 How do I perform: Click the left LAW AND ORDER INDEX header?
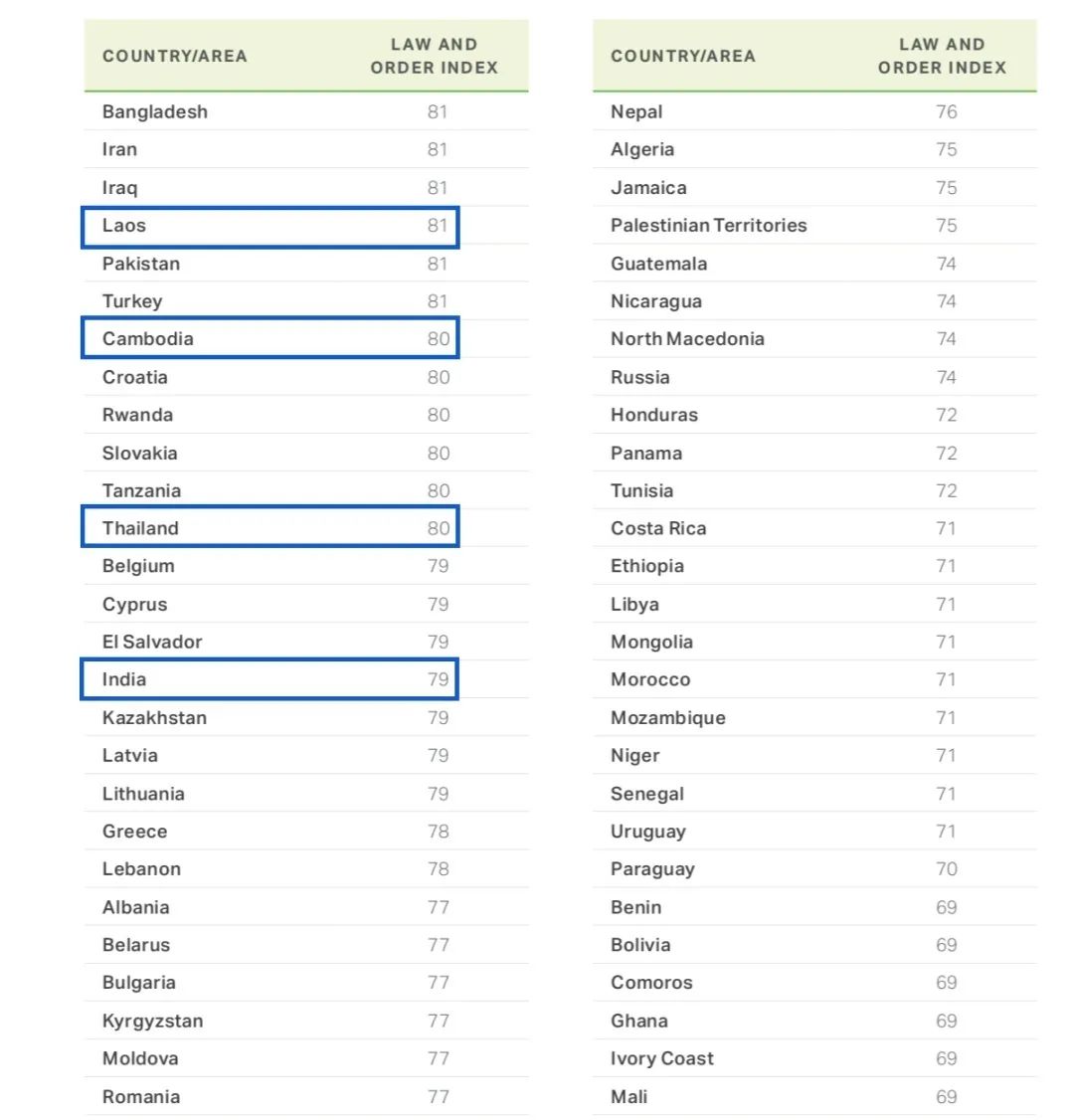pyautogui.click(x=435, y=56)
